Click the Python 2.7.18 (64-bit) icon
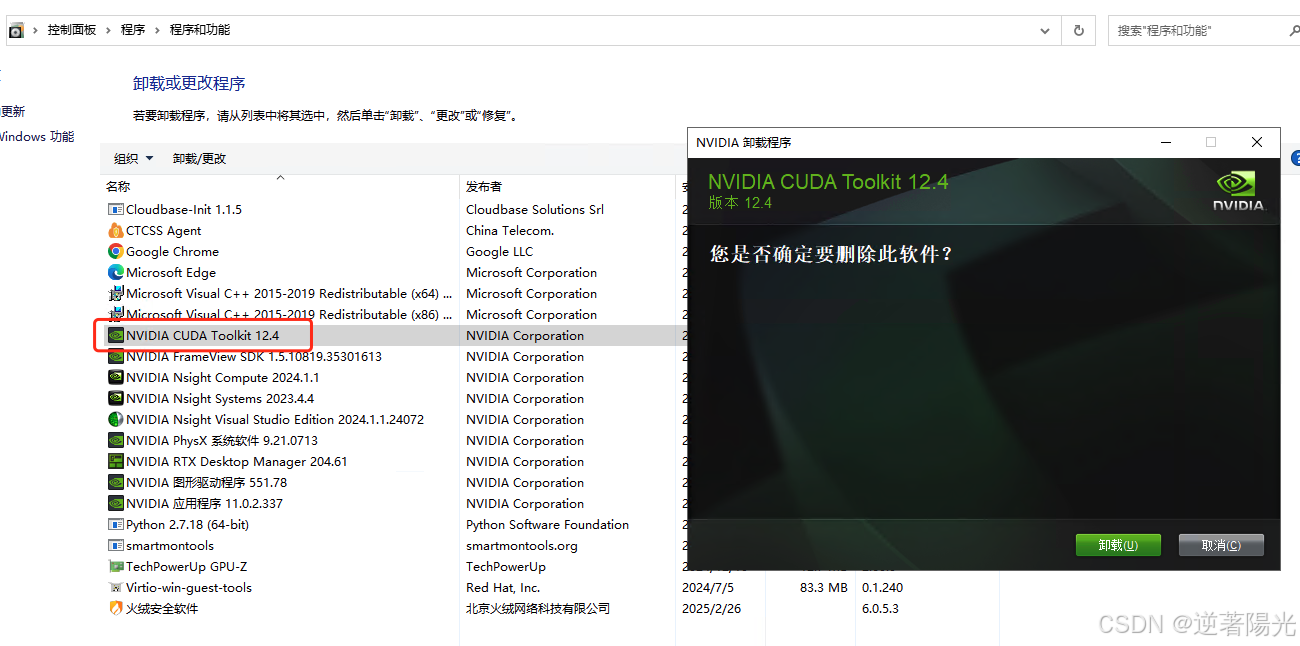1300x646 pixels. (116, 524)
